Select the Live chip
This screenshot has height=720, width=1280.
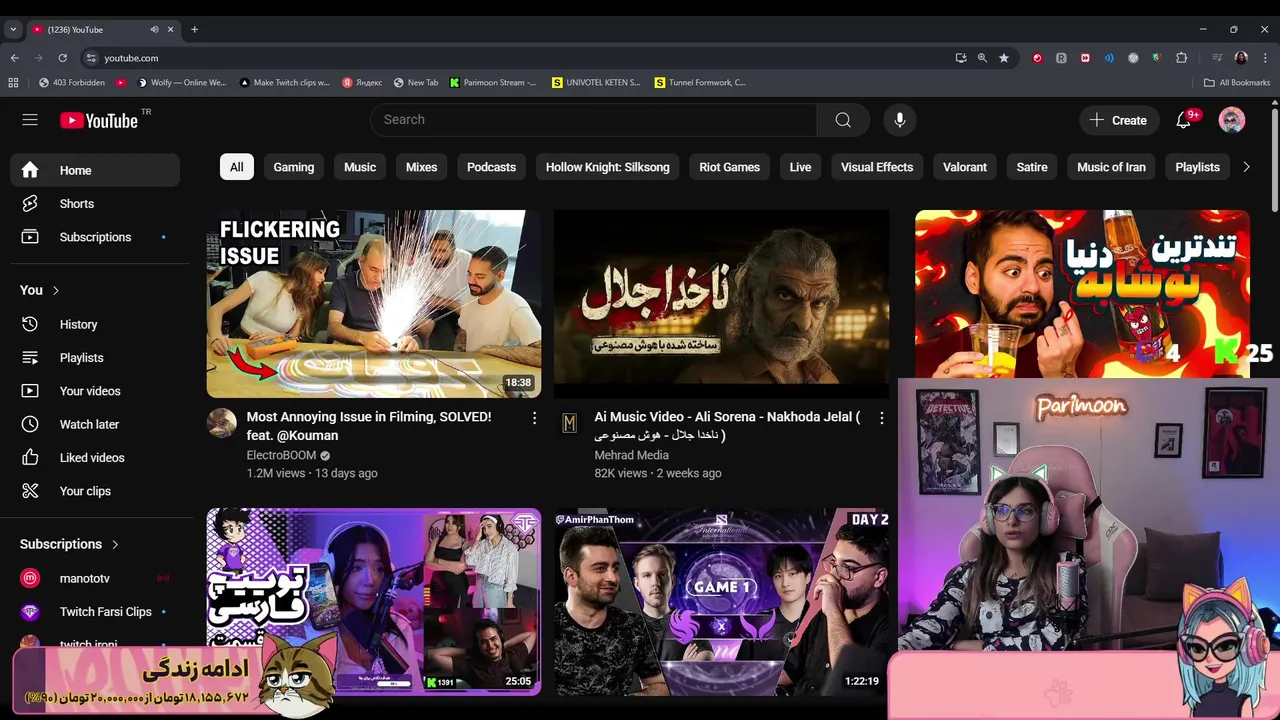click(x=800, y=167)
